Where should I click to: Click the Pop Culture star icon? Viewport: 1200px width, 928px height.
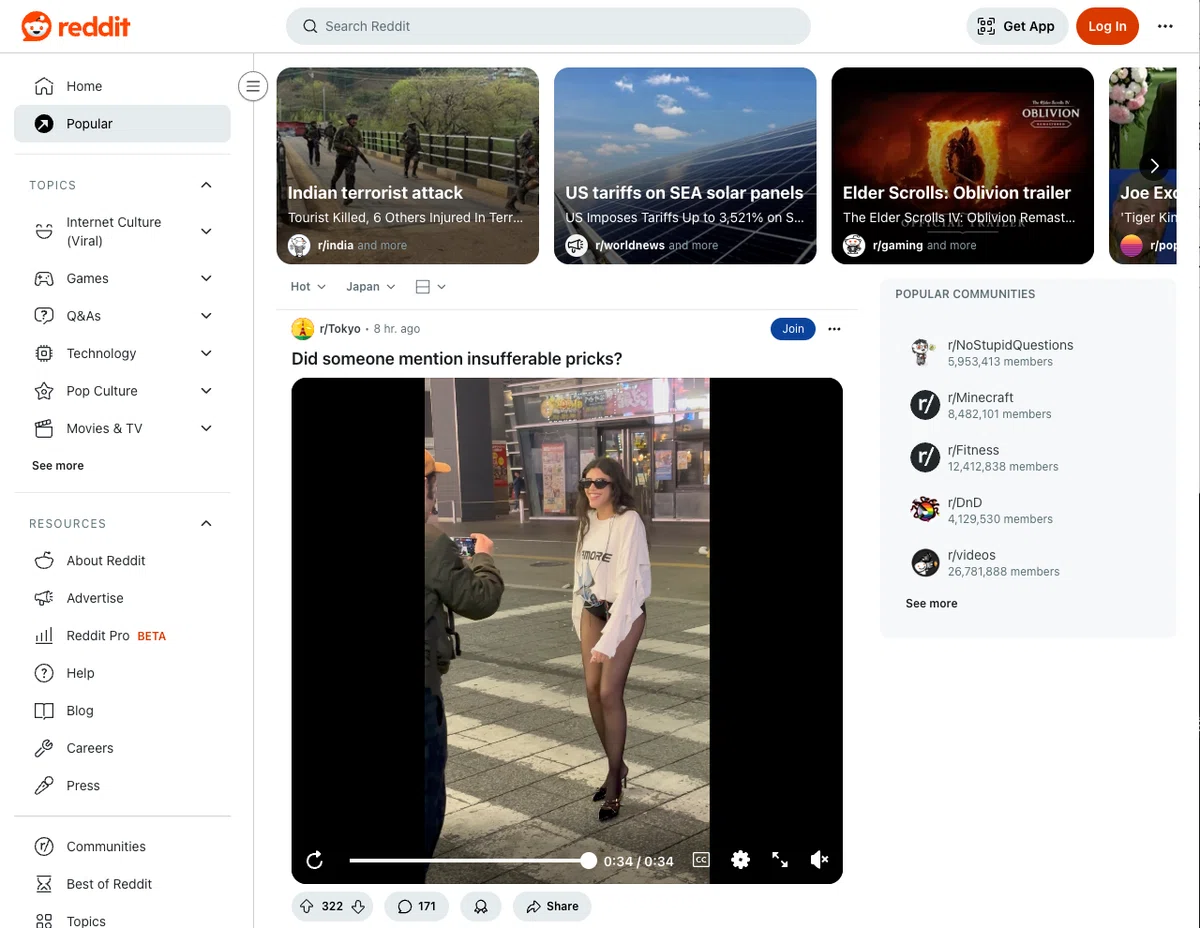coord(44,391)
